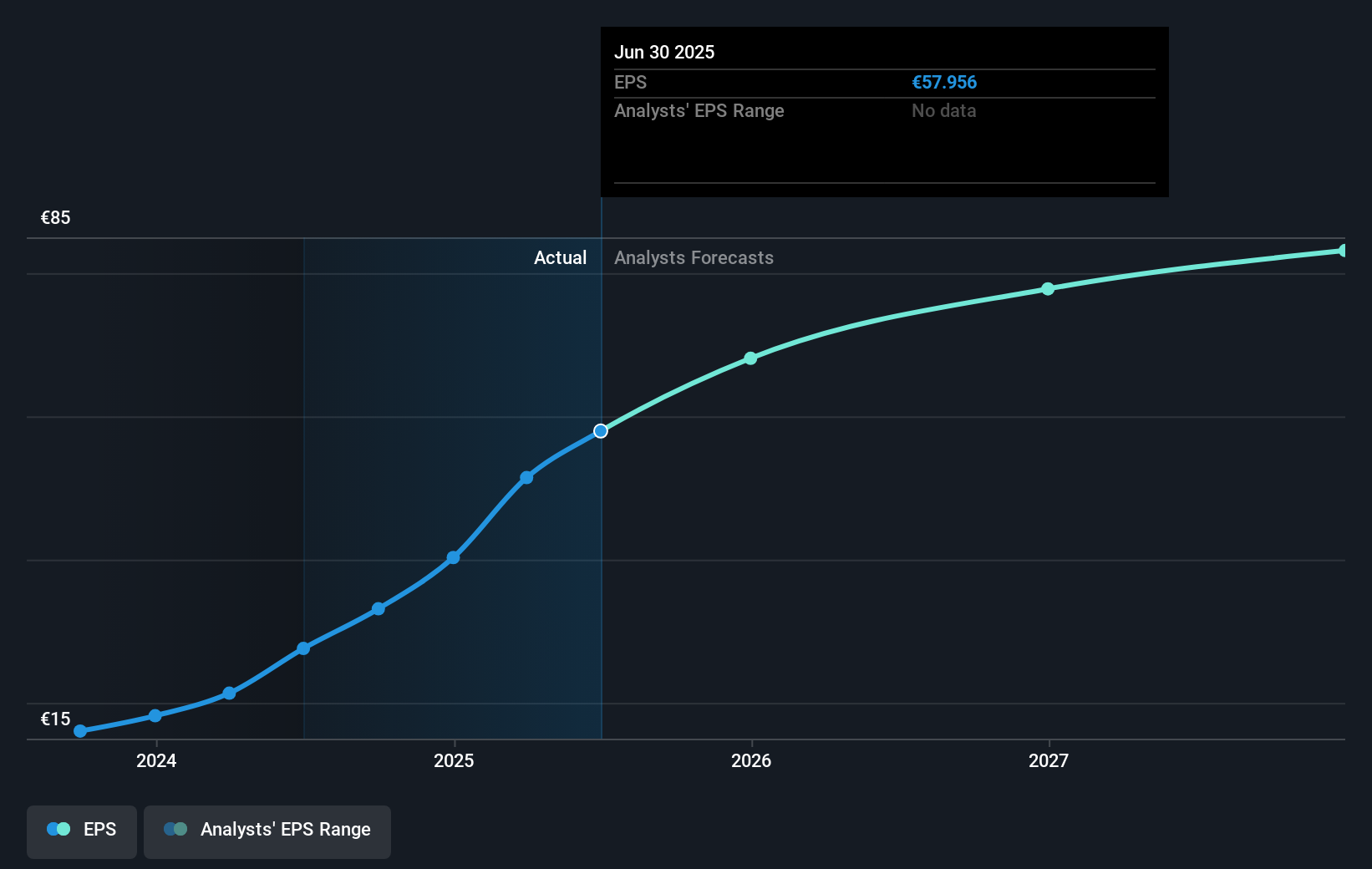Click the Analysts Forecasts section label

coord(694,258)
